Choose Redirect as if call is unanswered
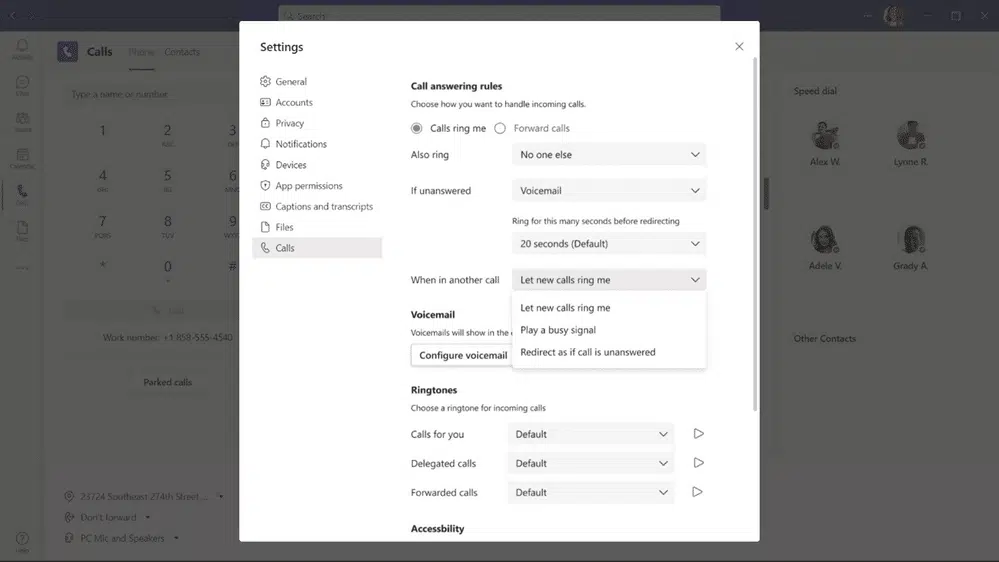999x562 pixels. tap(608, 352)
